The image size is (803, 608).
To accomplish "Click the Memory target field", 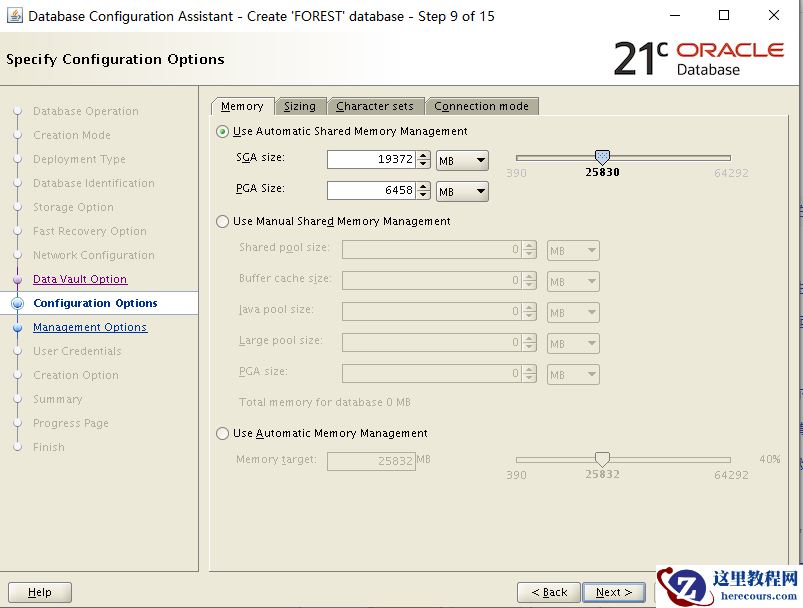I will [x=371, y=461].
